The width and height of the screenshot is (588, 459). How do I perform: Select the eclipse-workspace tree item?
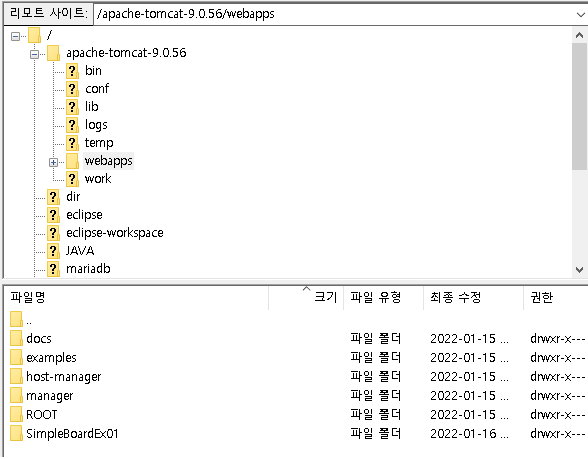click(115, 233)
